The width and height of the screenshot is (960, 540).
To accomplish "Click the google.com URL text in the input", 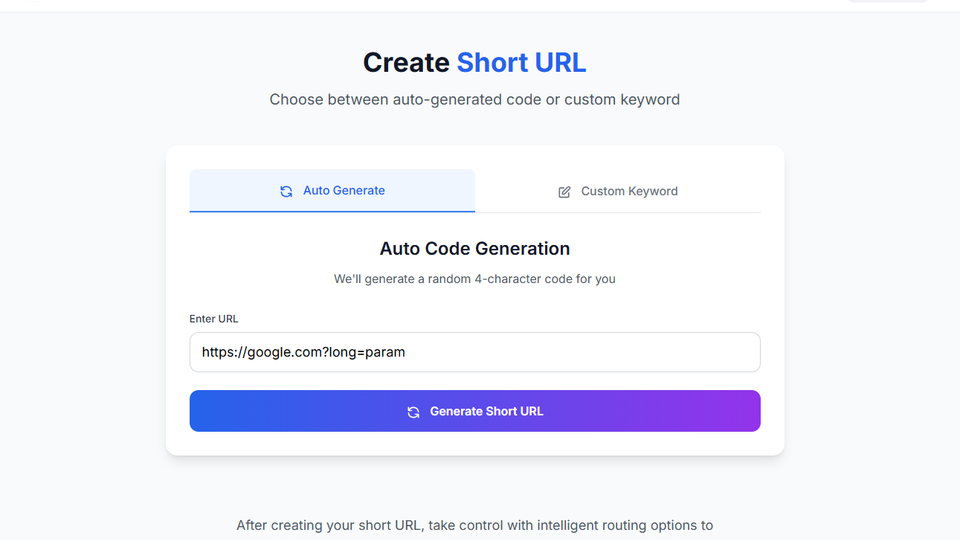I will [303, 352].
